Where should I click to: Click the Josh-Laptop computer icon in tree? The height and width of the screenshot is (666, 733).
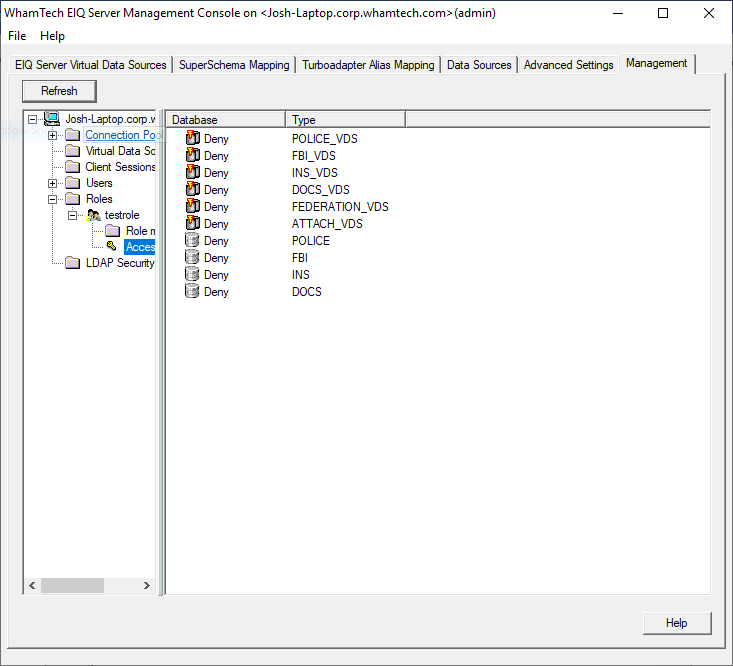(52, 119)
